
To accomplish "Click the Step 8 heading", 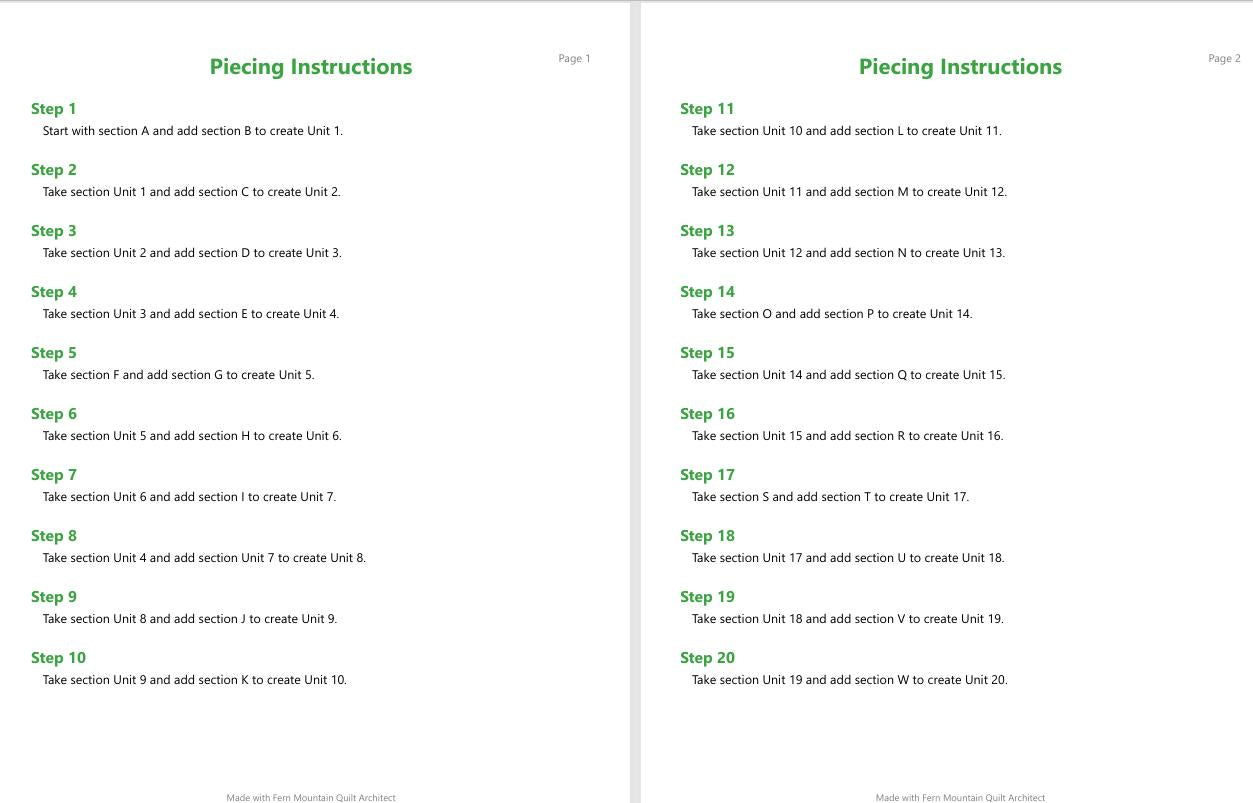I will (x=53, y=536).
